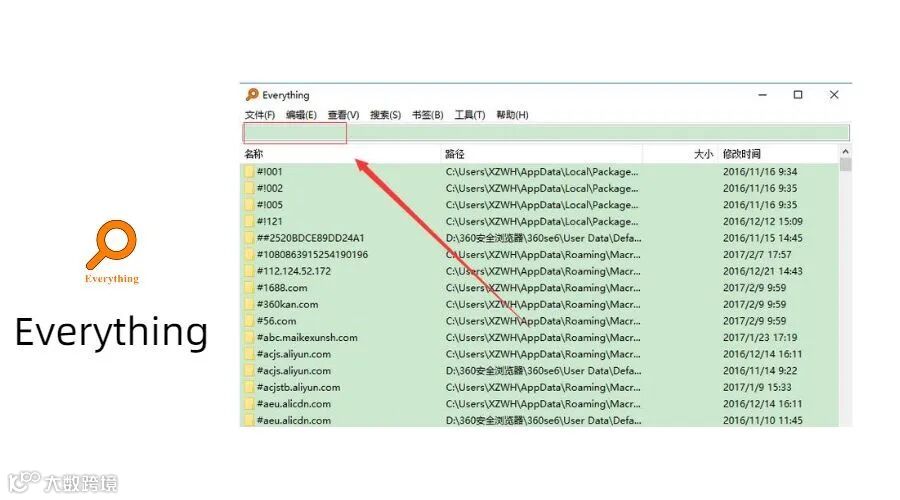Click folder icon of #abc.maikexunsh.com

click(x=249, y=338)
